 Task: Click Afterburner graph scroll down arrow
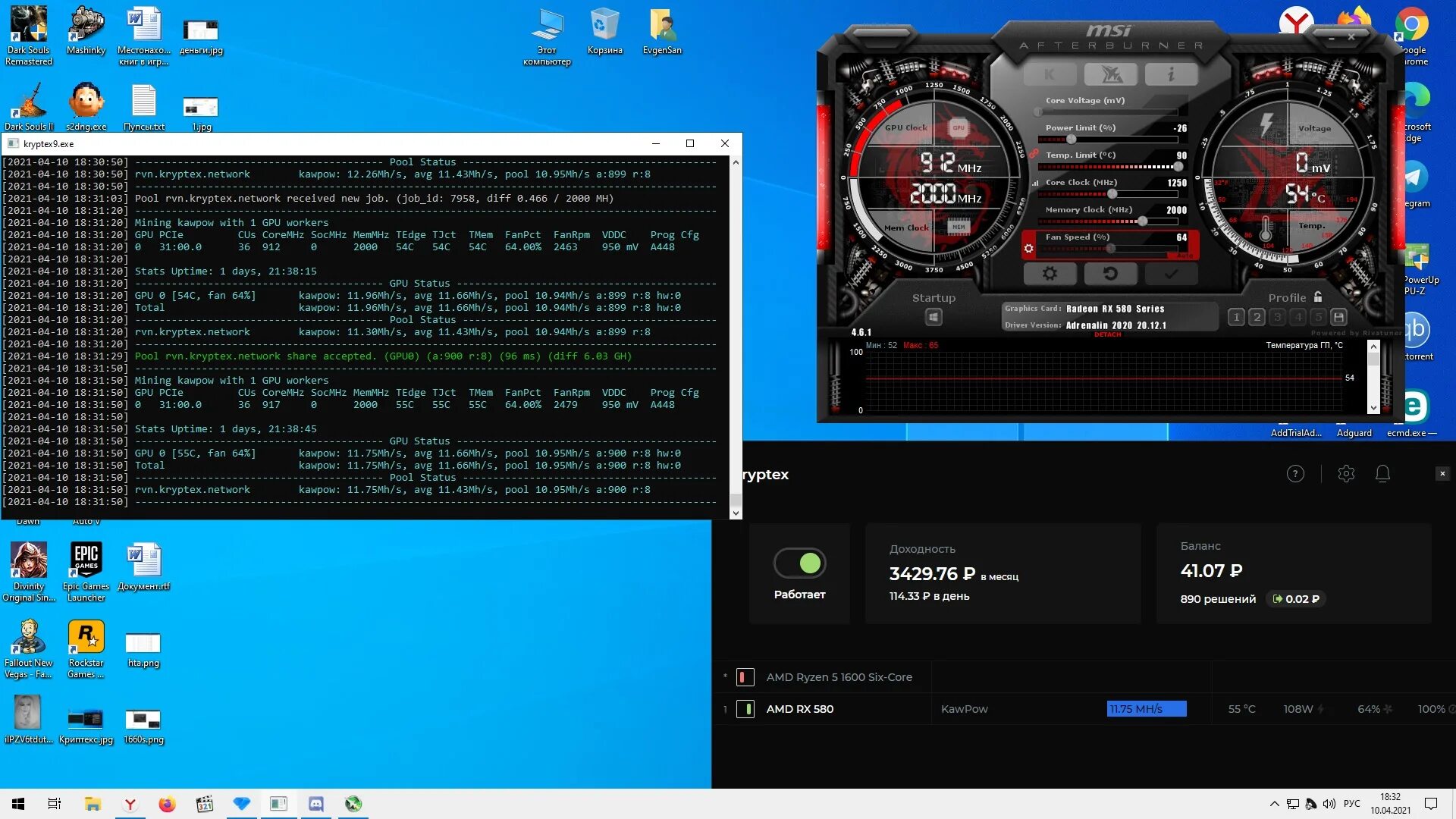click(x=1373, y=408)
